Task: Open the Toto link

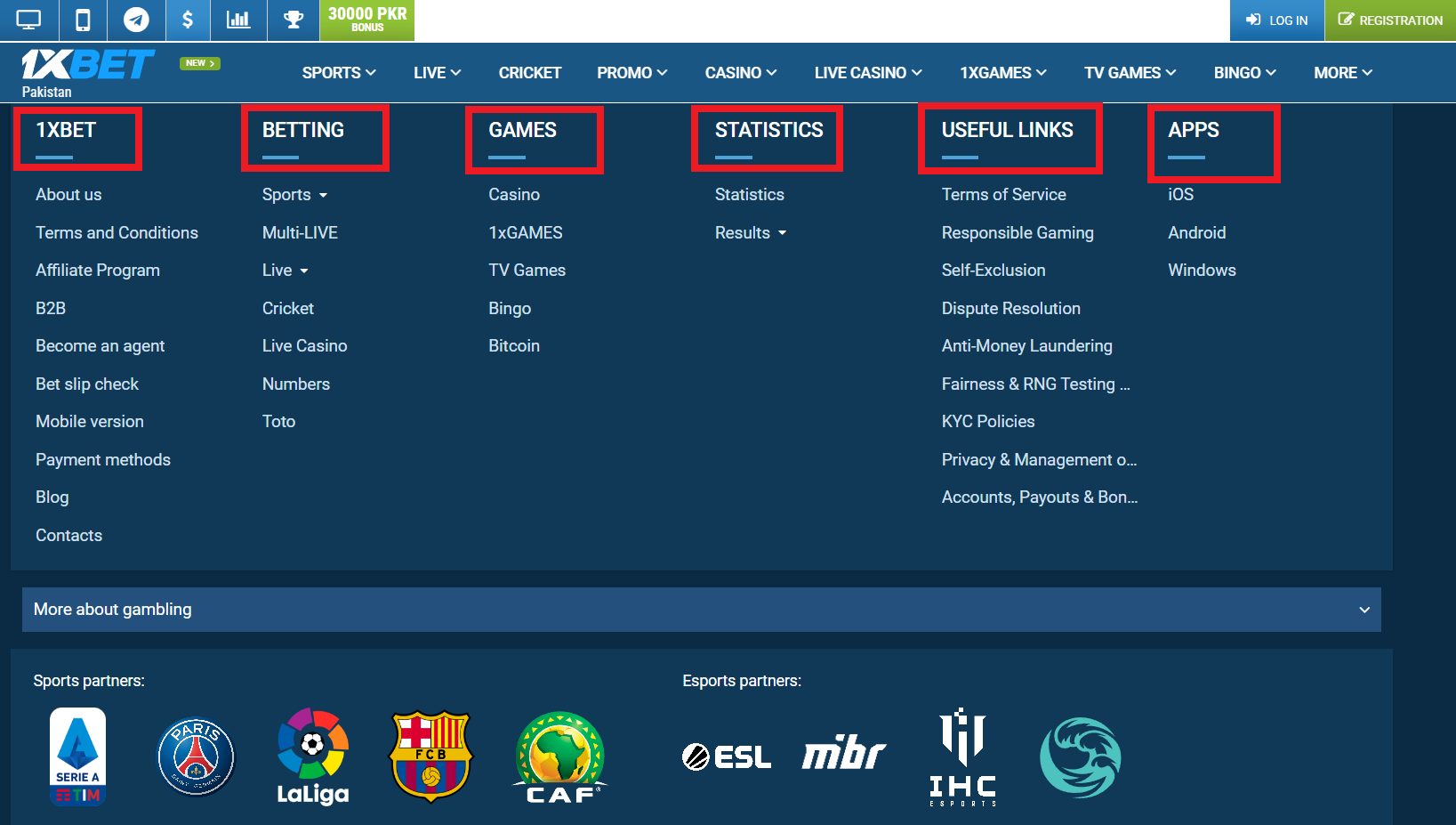Action: click(278, 422)
